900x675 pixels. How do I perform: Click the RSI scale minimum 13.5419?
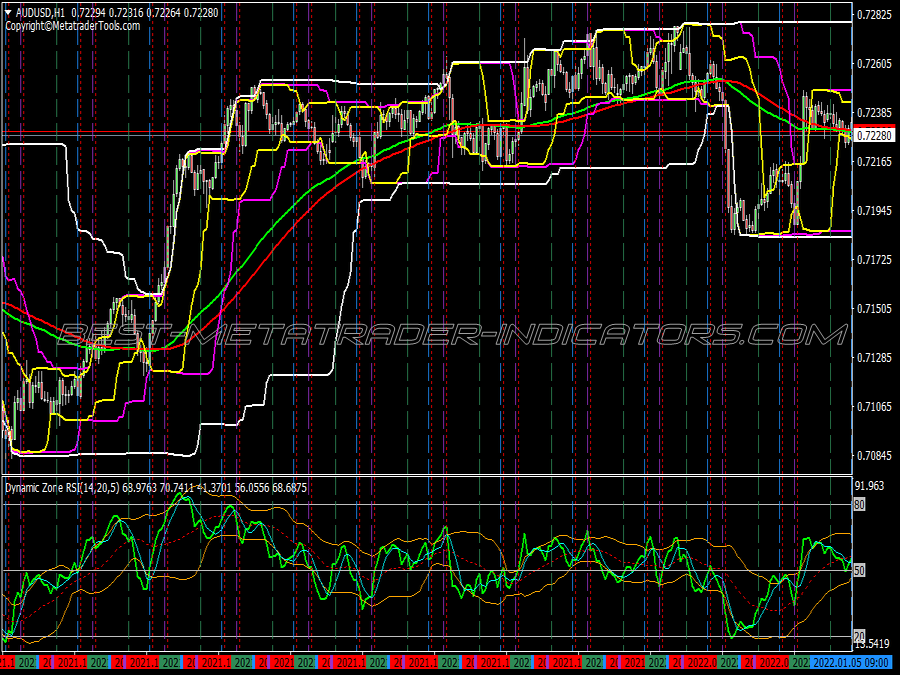coord(872,644)
